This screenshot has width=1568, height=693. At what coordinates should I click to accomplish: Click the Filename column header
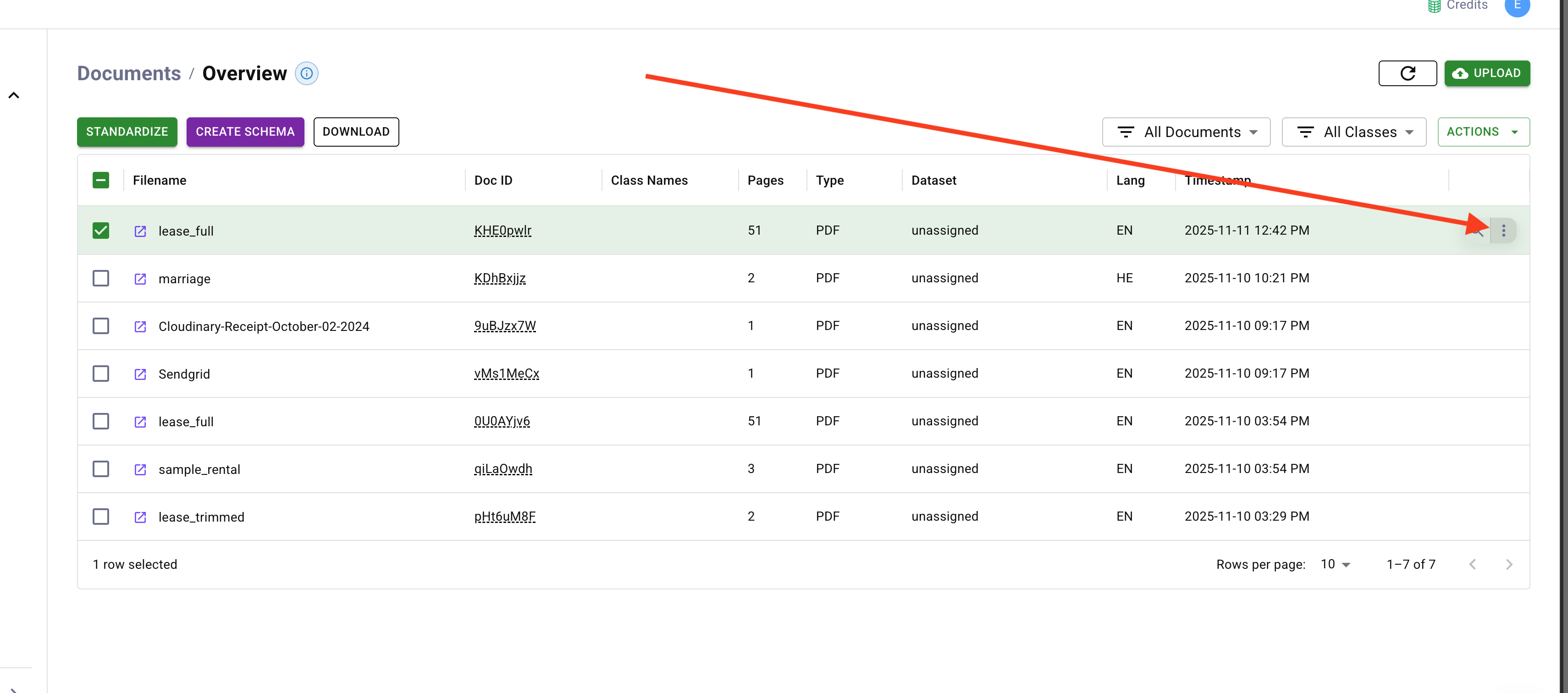click(160, 180)
